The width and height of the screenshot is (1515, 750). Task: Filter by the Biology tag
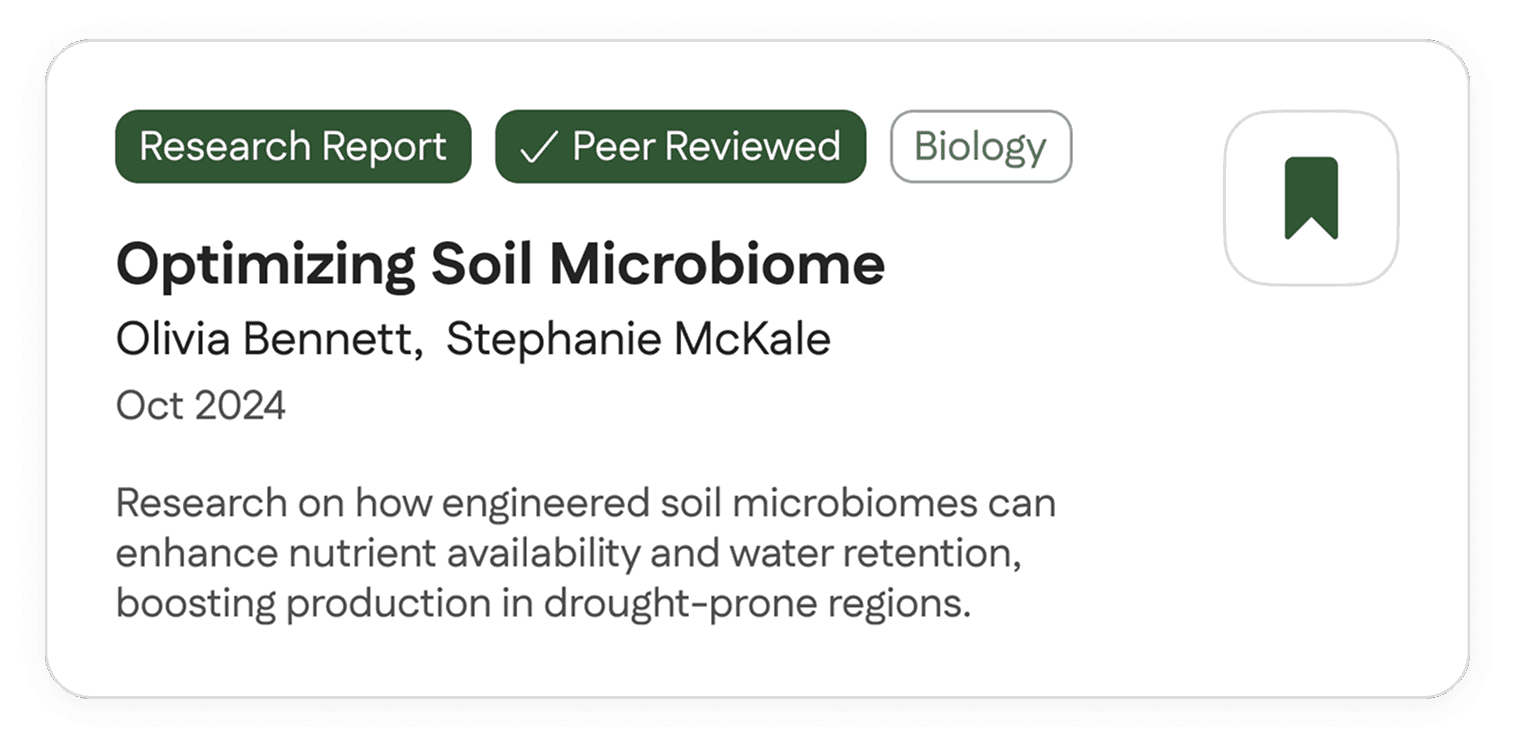[980, 147]
